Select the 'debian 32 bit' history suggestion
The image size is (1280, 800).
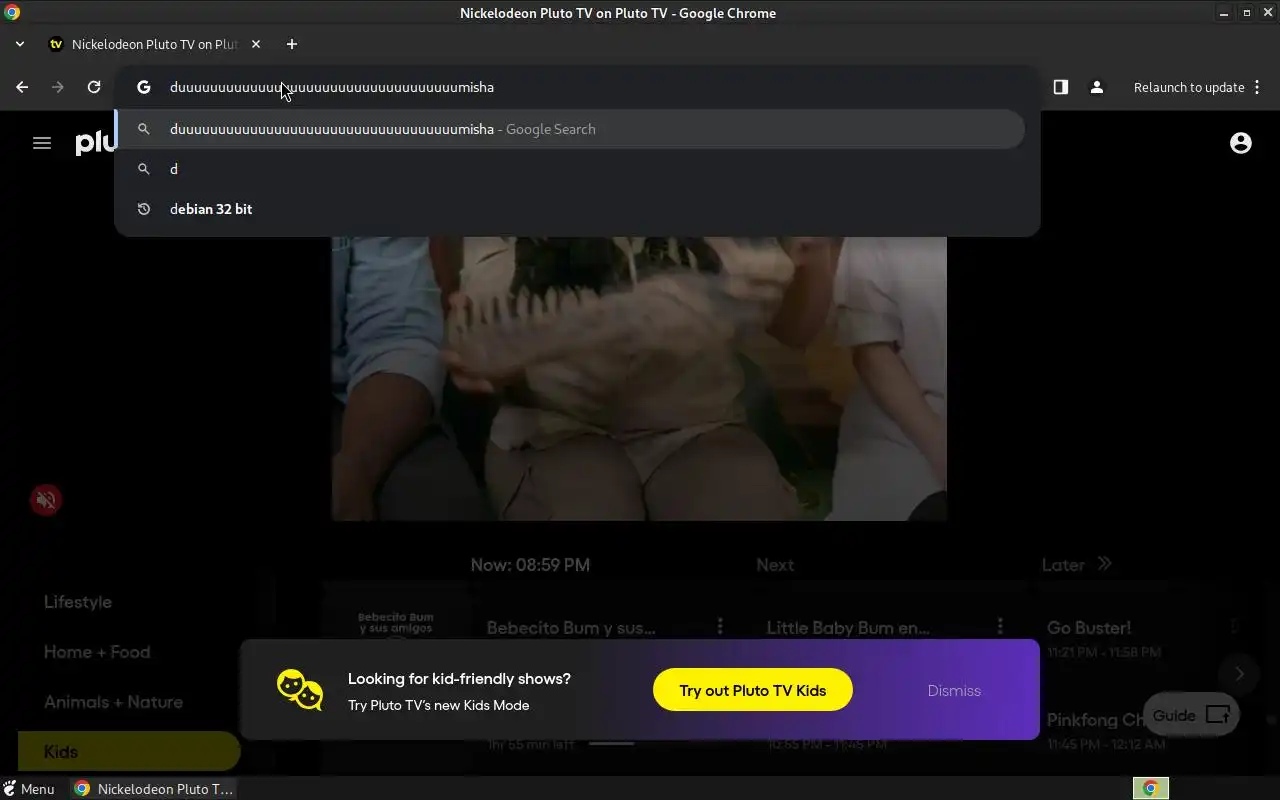570,209
